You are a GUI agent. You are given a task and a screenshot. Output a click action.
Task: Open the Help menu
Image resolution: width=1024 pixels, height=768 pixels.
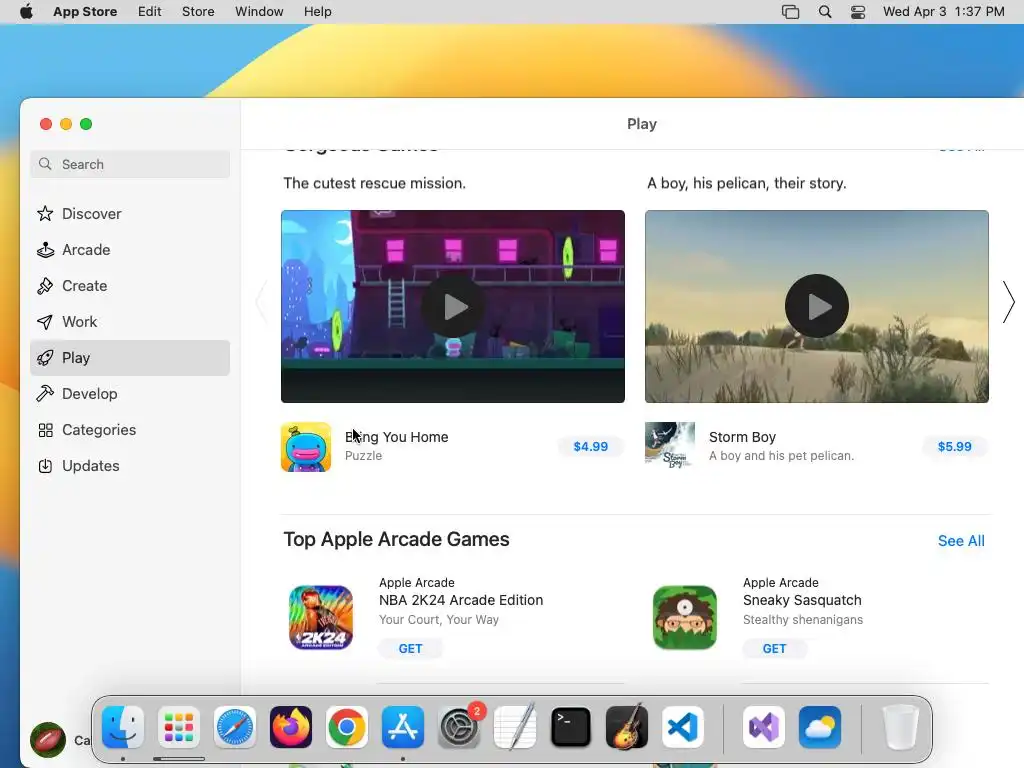click(x=317, y=12)
